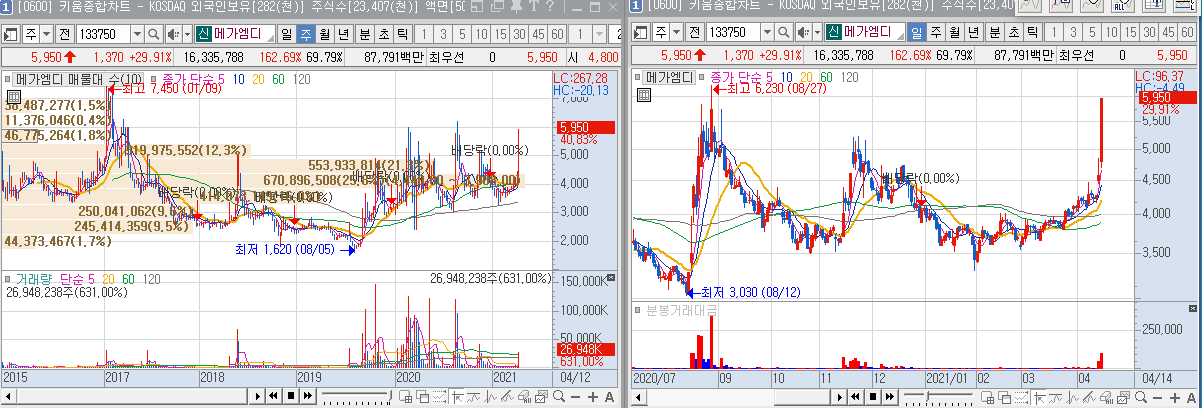Click the A icon under left chart
Screen dimensions: 1202x408
pos(609,396)
